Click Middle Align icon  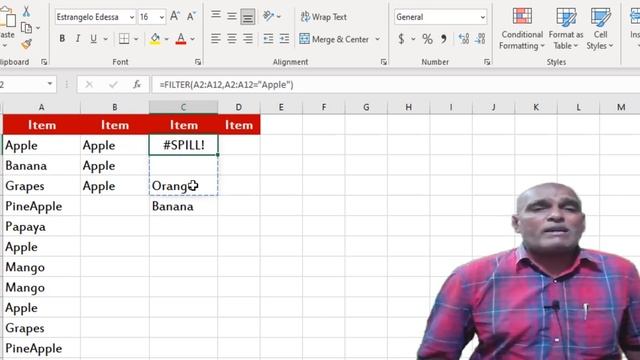(x=232, y=16)
